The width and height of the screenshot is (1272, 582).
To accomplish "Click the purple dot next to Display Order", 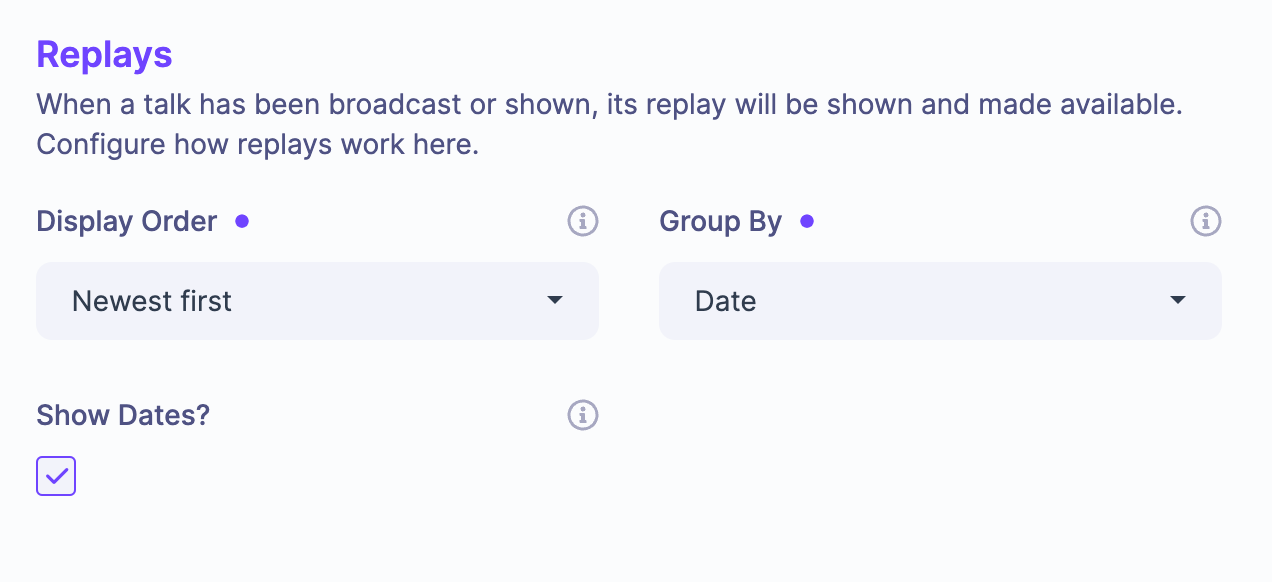I will coord(241,221).
